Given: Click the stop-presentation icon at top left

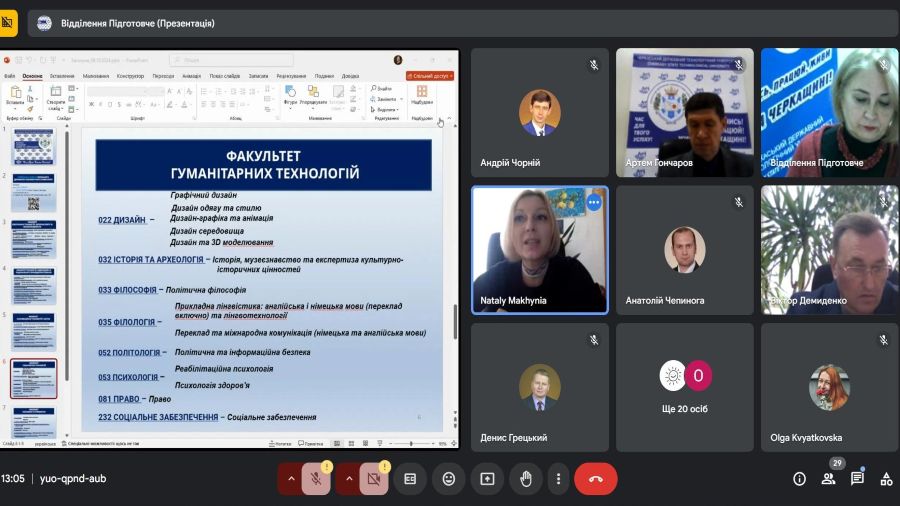Looking at the screenshot, I should (x=8, y=23).
